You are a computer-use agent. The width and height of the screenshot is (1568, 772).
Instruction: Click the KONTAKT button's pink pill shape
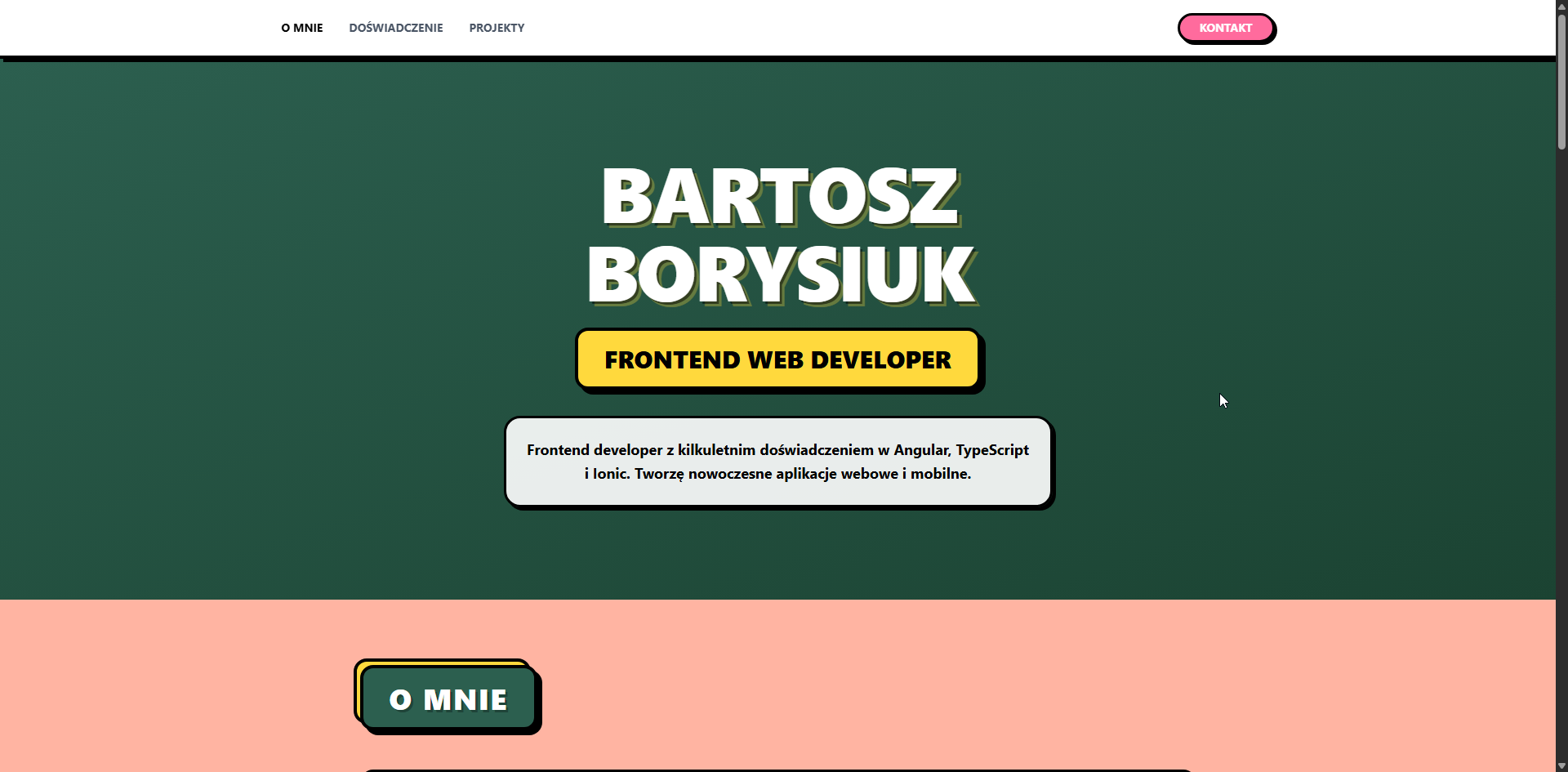click(1226, 28)
